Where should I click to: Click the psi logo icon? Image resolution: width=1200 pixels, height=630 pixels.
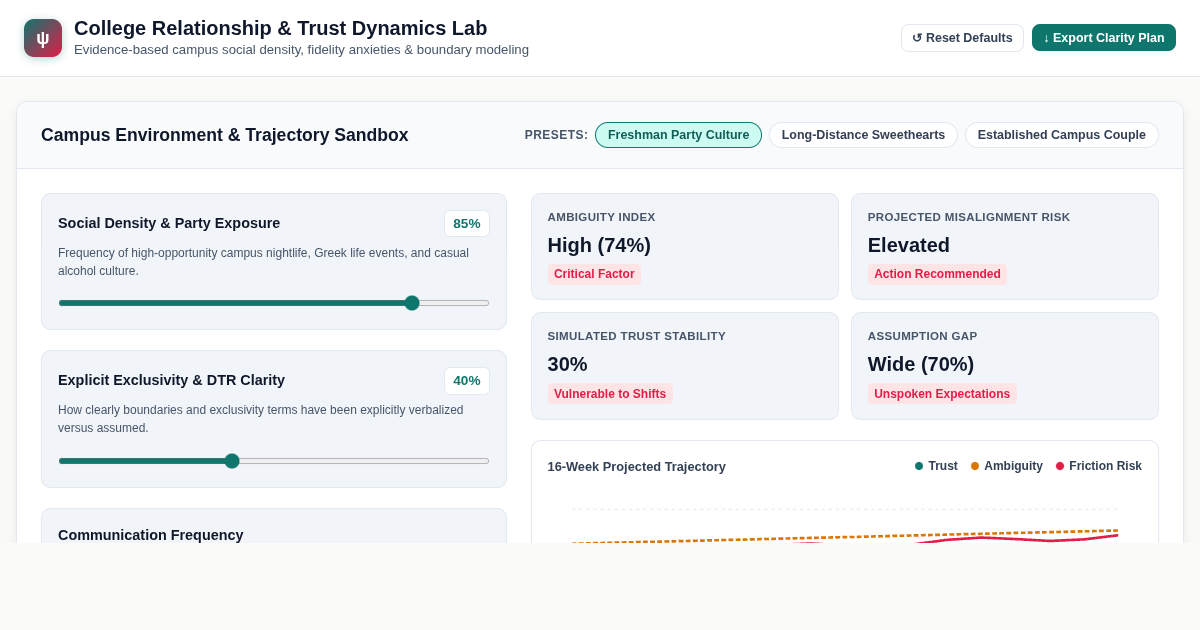(x=43, y=38)
